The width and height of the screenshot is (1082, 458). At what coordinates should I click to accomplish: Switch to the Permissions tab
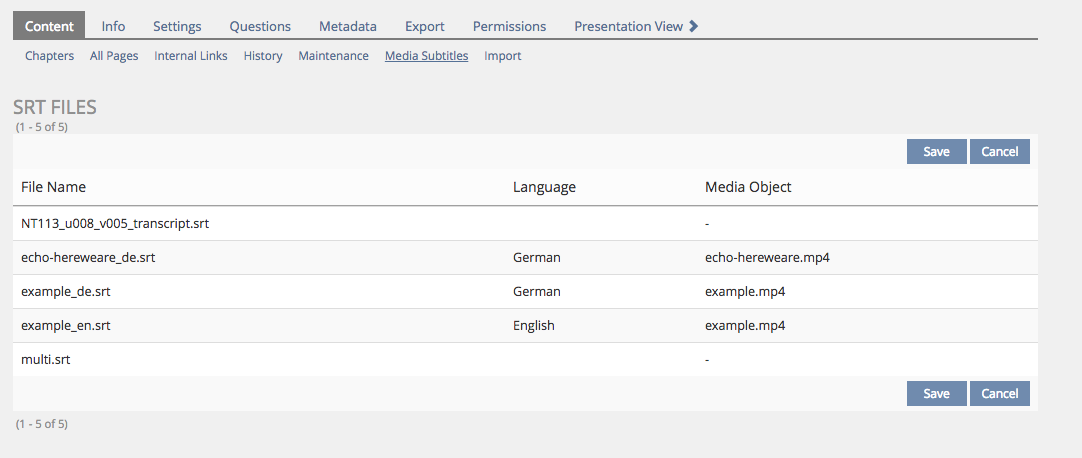click(x=509, y=26)
